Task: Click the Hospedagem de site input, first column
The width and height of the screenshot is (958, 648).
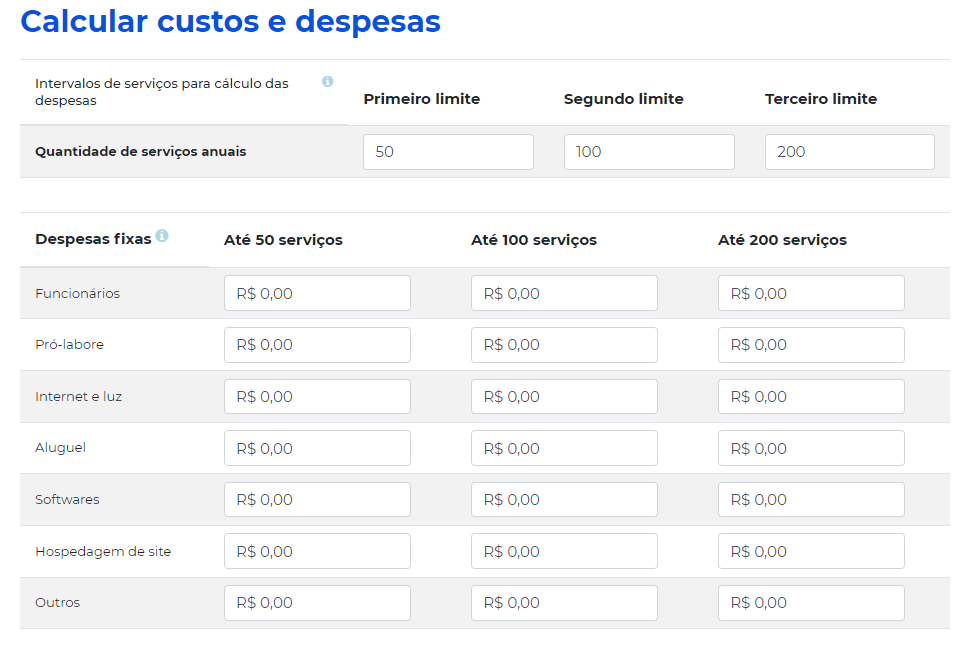Action: [x=317, y=551]
